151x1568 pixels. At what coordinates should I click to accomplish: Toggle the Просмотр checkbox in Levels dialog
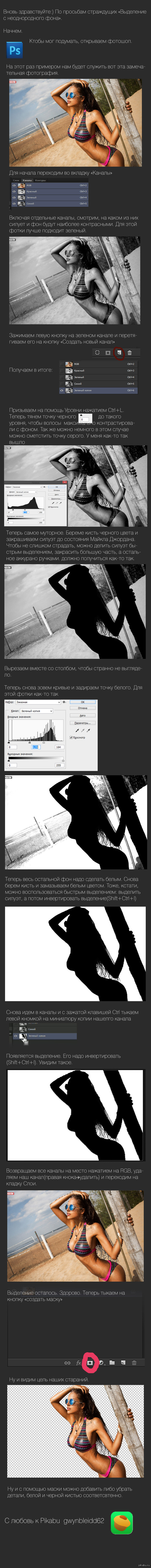[x=71, y=737]
